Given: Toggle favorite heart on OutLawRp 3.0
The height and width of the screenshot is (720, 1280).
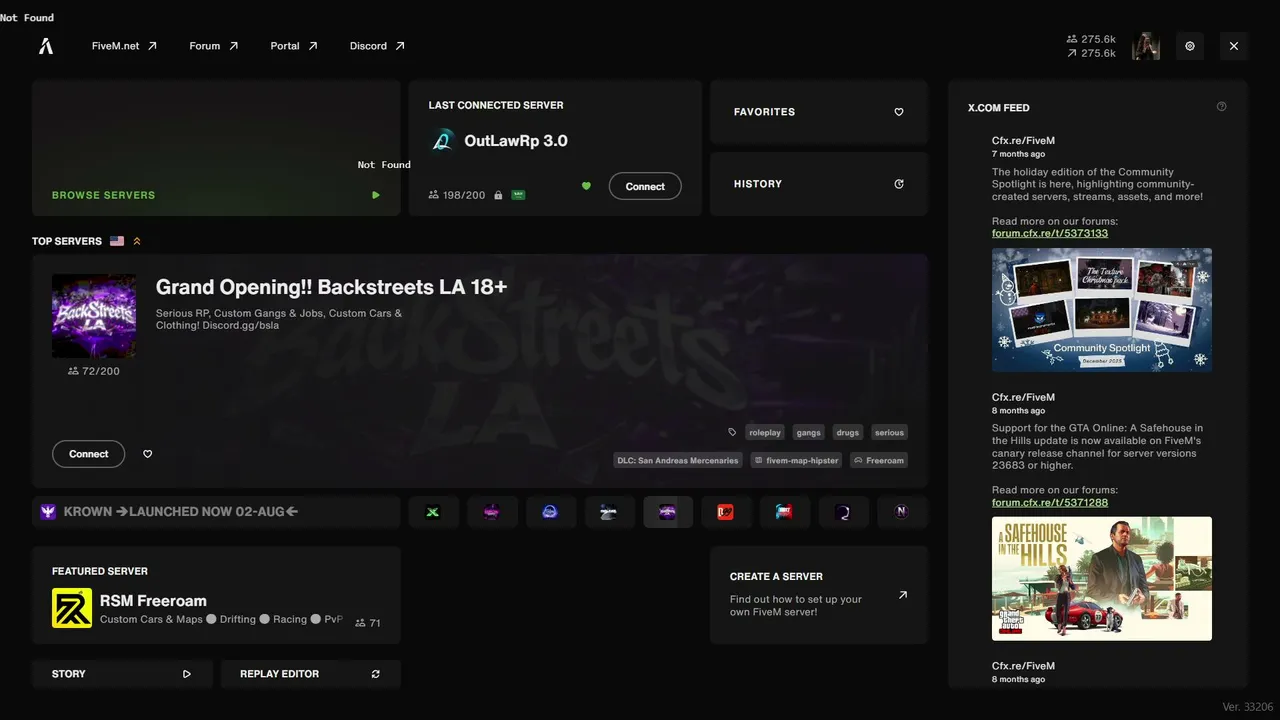Looking at the screenshot, I should point(586,186).
